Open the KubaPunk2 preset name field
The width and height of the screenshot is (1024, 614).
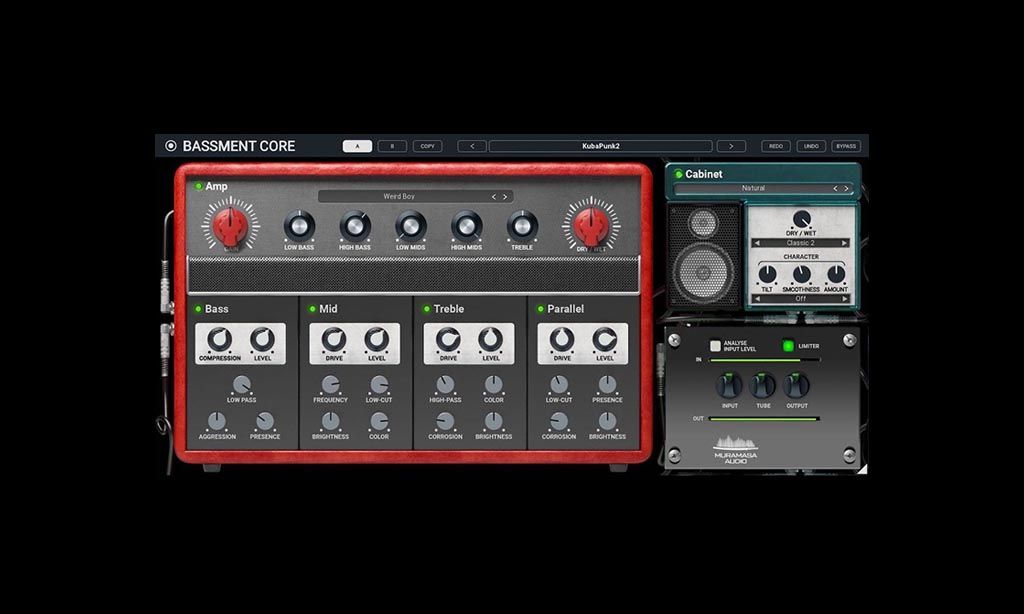click(x=601, y=146)
